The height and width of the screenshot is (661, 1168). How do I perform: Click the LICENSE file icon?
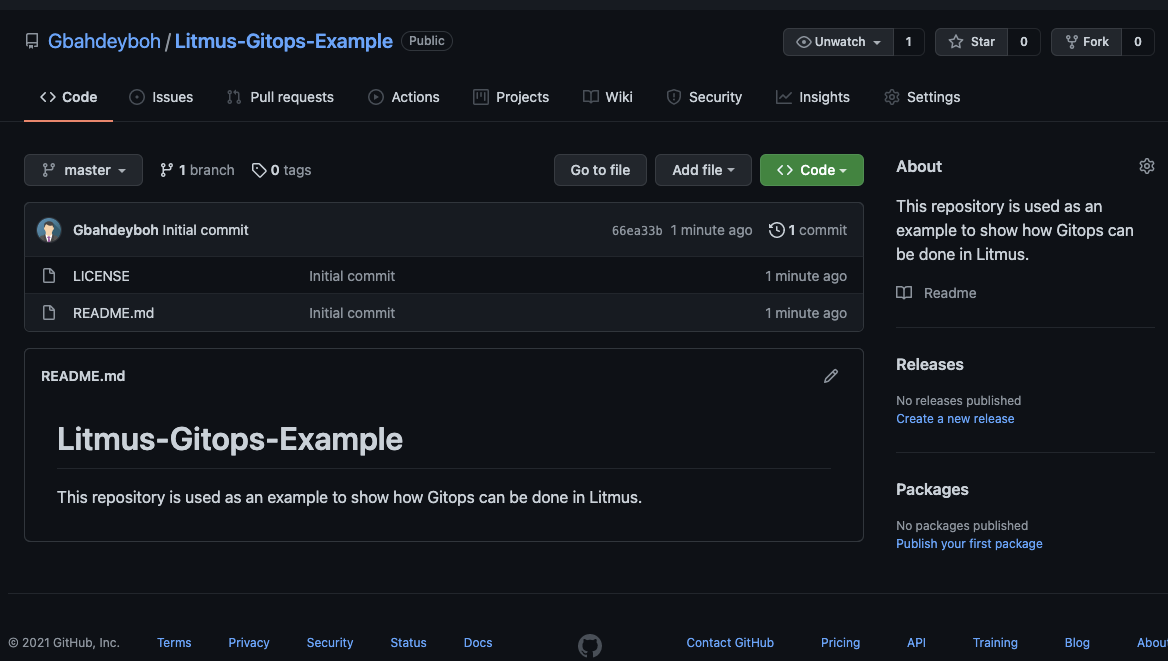coord(49,276)
